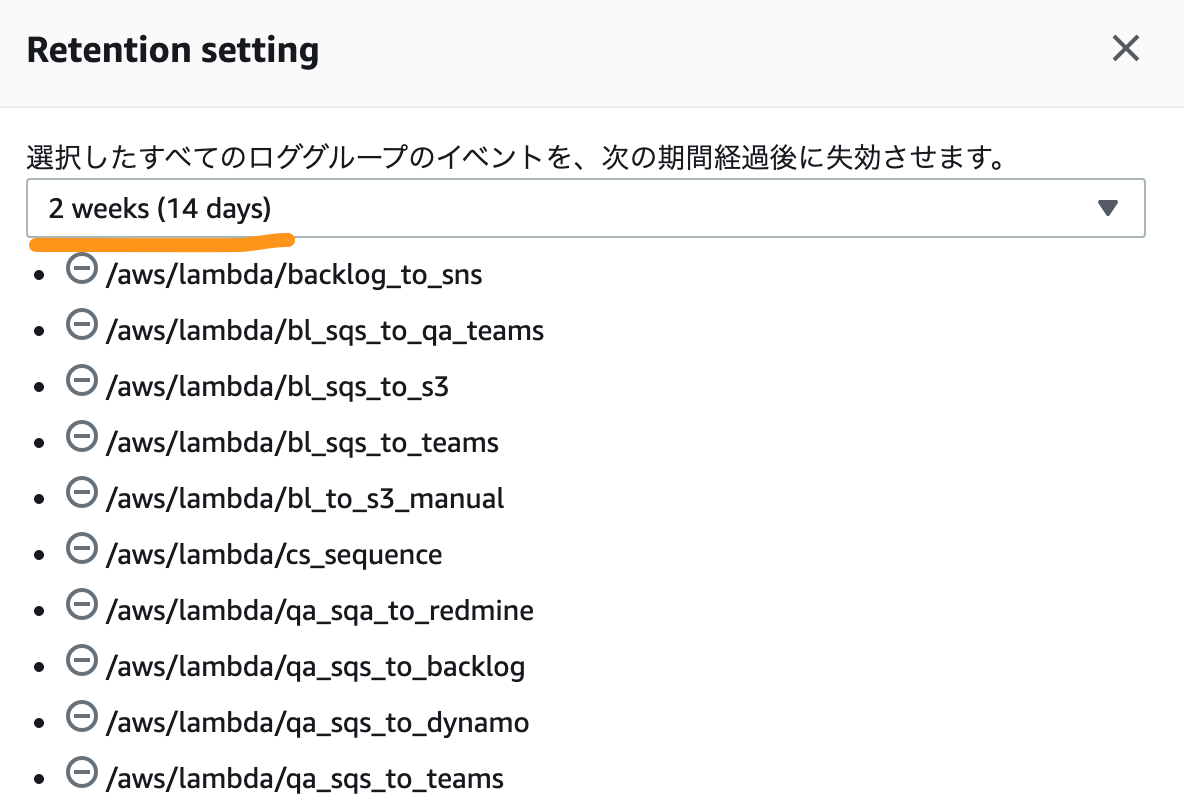Click the minus icon beside qa_sqs_to_dynamo
1184x812 pixels.
tap(82, 717)
